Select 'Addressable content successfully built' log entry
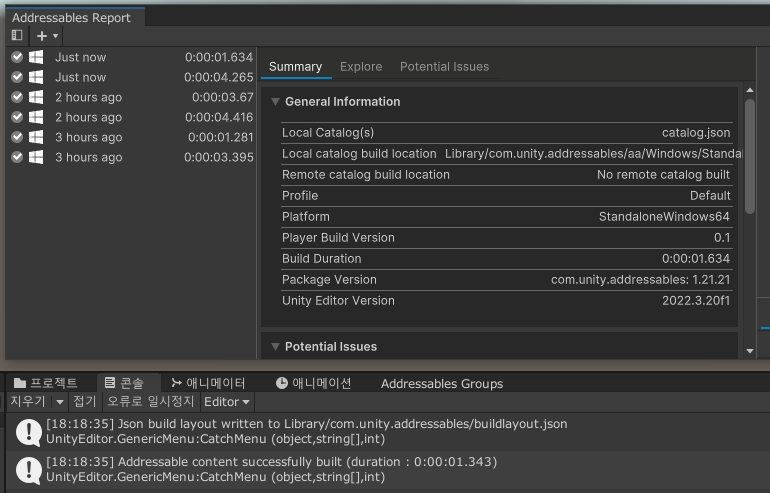The image size is (770, 493). pos(388,470)
